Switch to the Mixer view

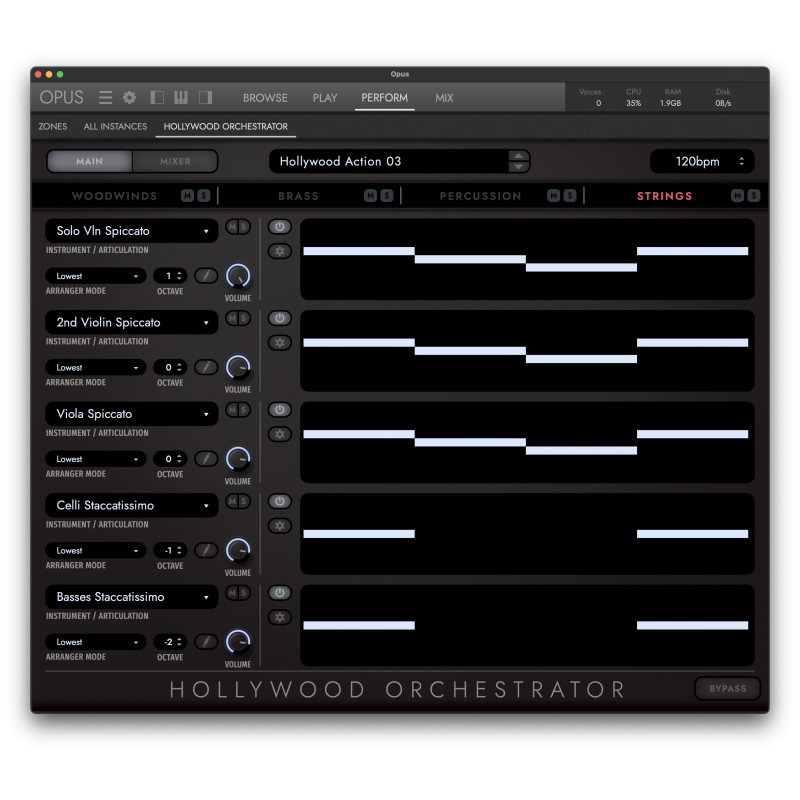(x=175, y=162)
